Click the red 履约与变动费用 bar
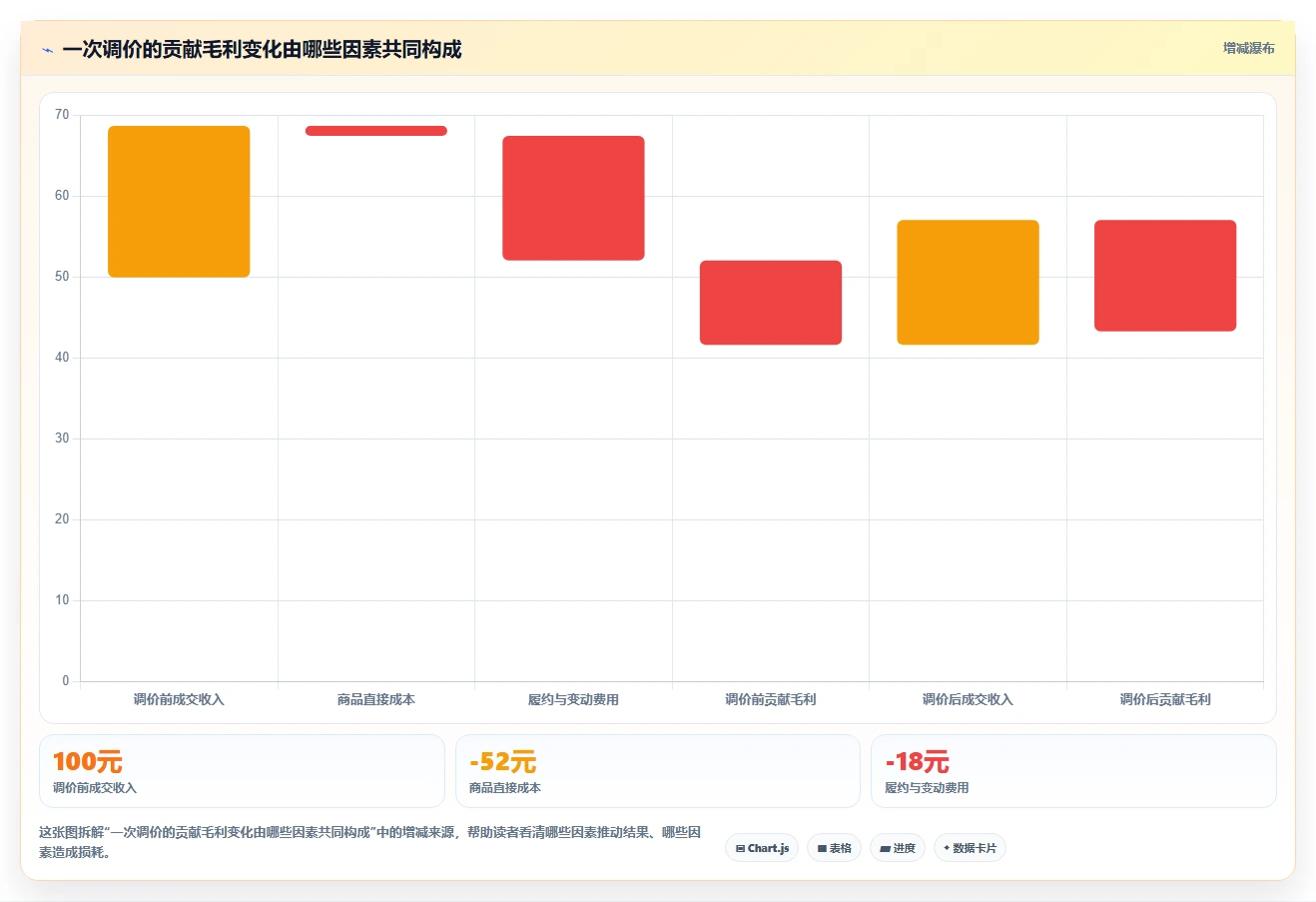The width and height of the screenshot is (1316, 902). coord(573,198)
